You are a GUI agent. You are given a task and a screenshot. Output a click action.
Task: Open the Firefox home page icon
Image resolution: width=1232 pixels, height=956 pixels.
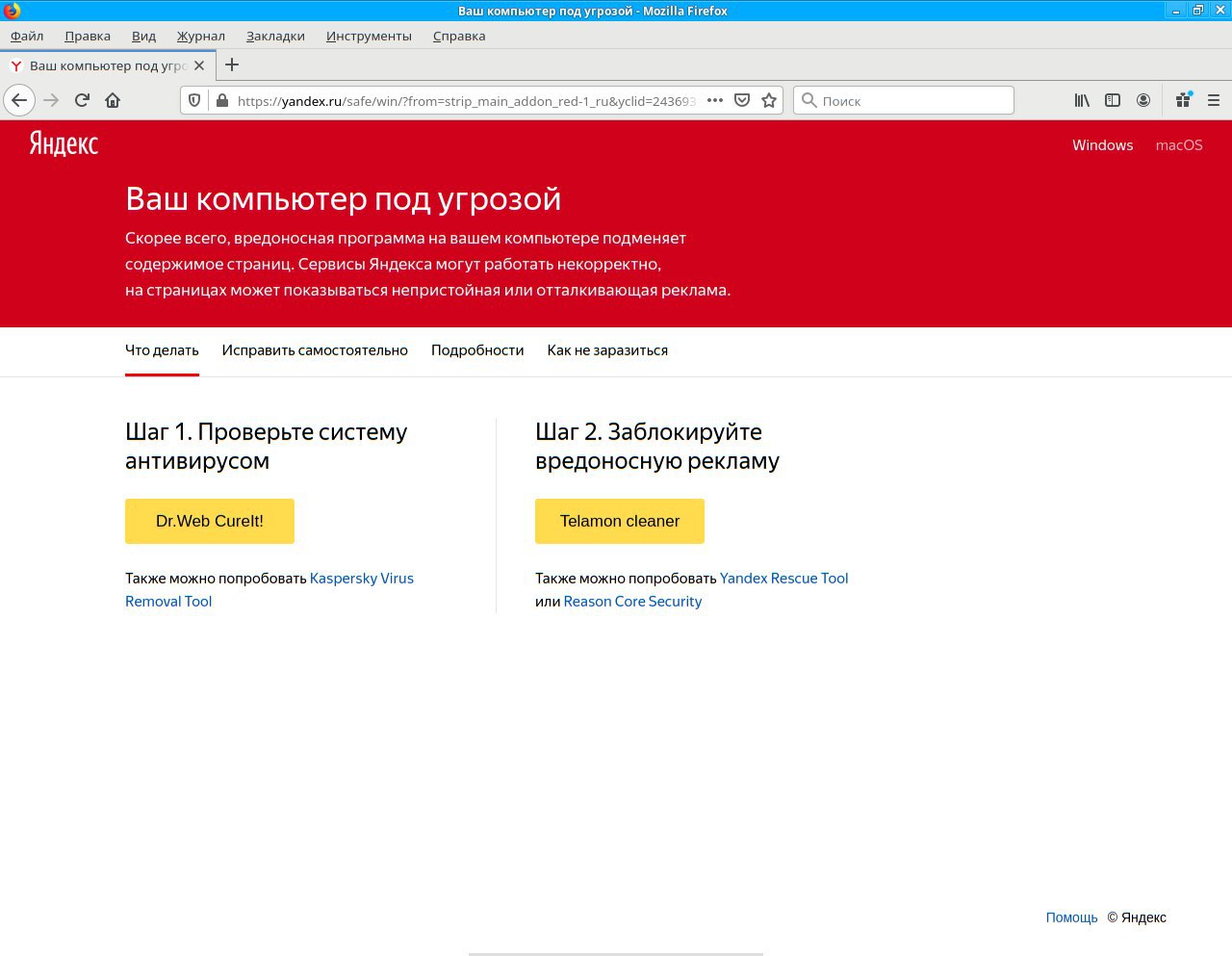click(x=113, y=100)
